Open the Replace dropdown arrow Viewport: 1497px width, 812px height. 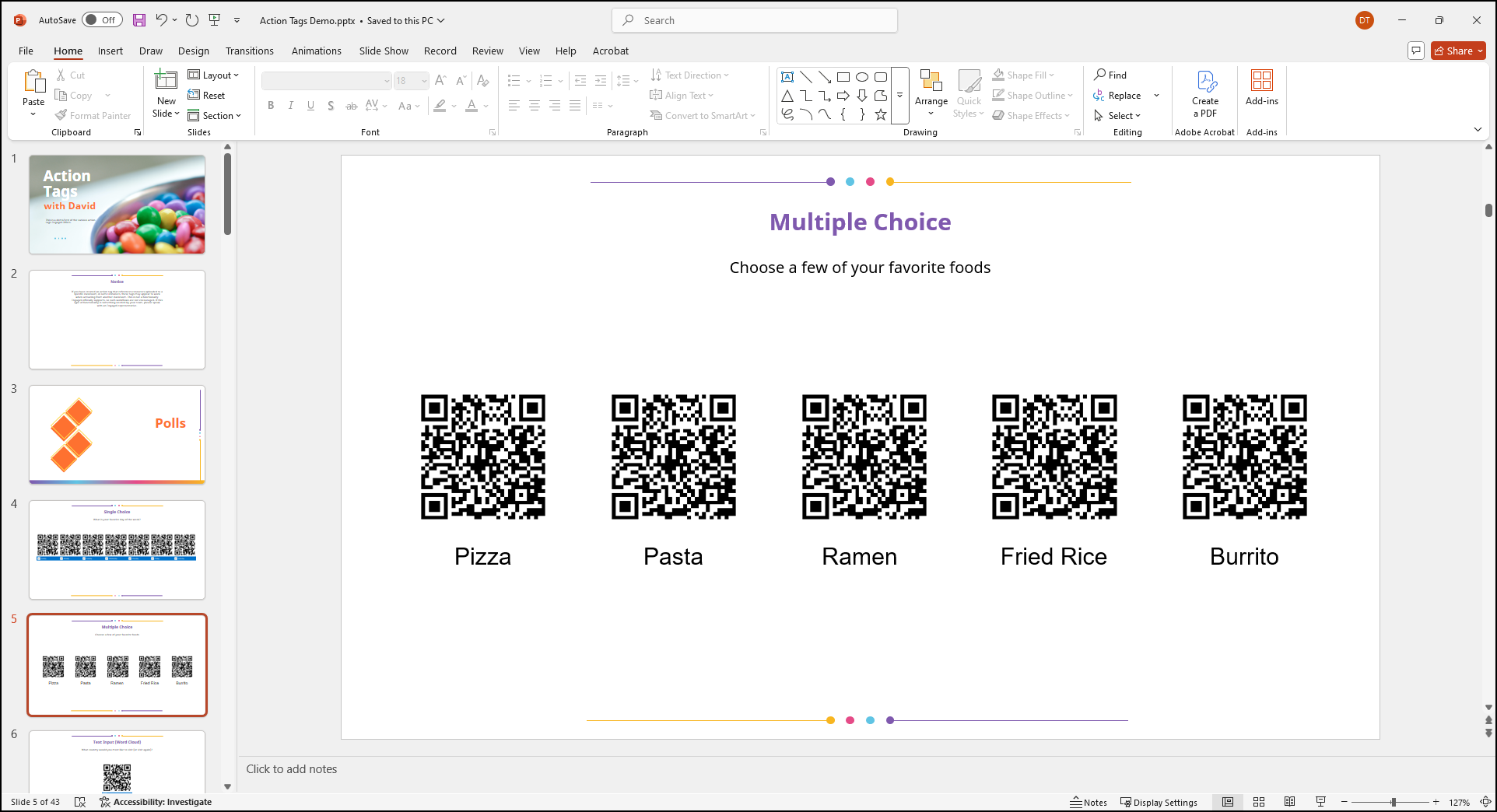point(1157,95)
